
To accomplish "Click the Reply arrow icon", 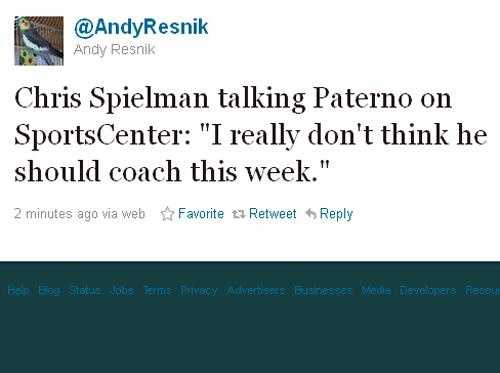I will (311, 214).
